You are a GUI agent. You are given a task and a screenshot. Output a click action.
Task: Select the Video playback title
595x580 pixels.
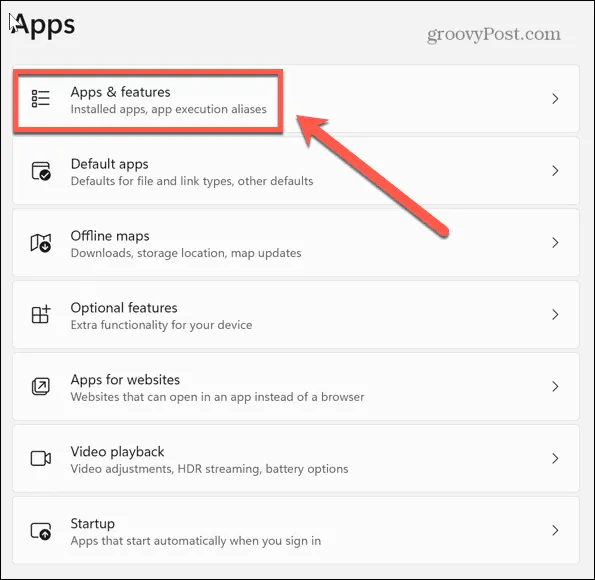(x=117, y=452)
